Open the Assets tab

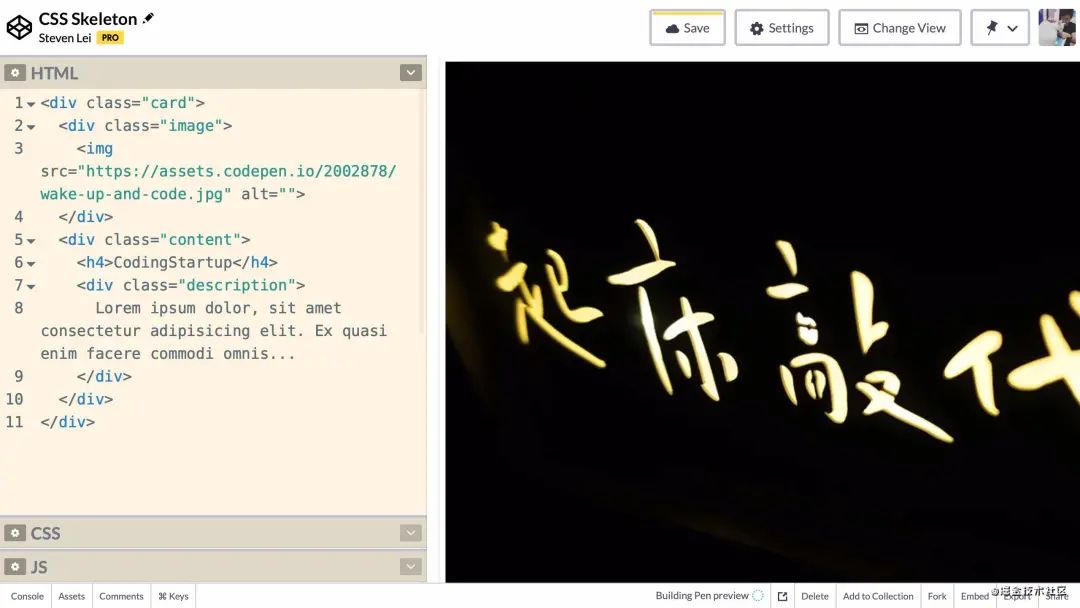point(71,595)
